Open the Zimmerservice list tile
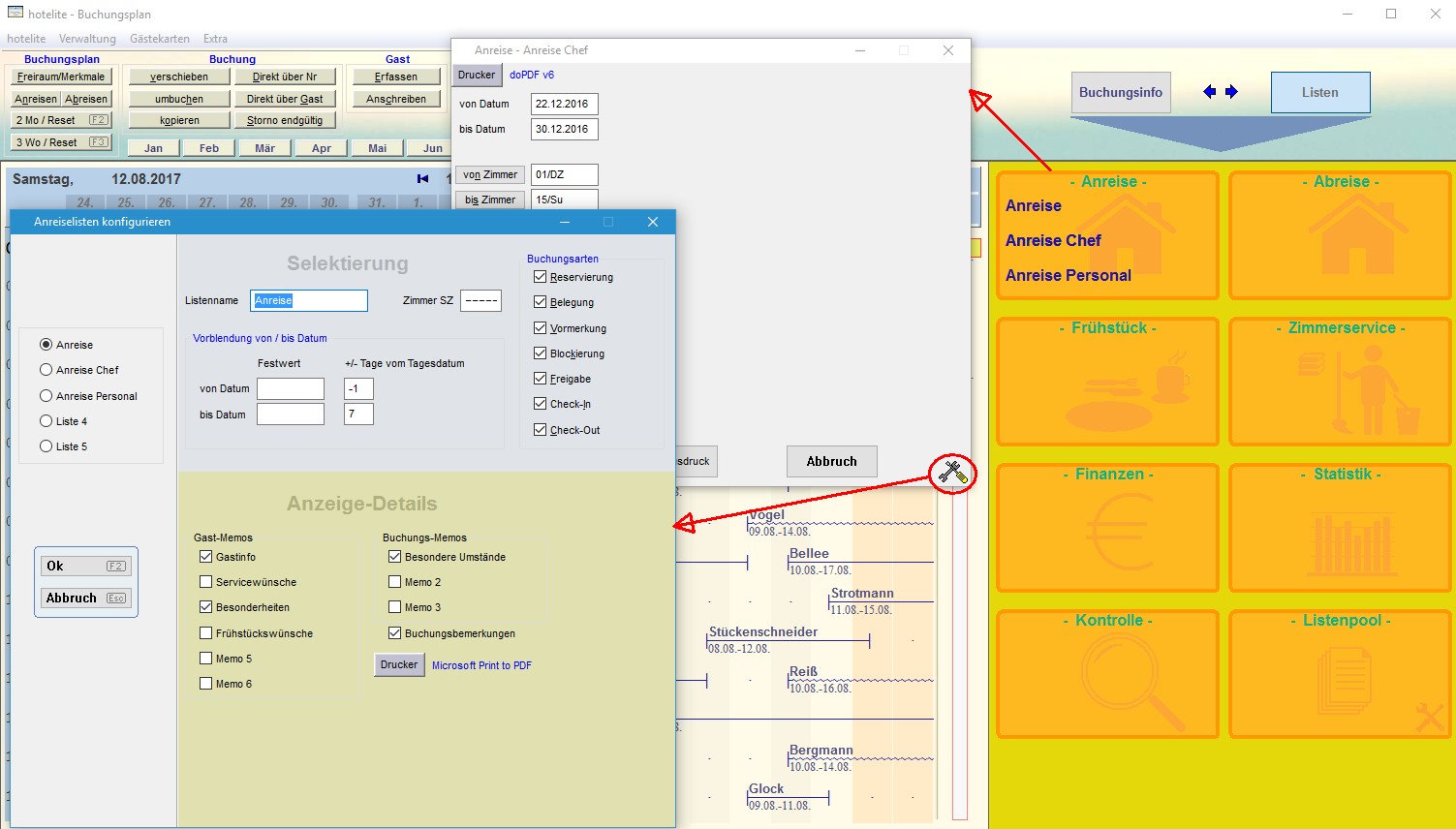Screen dimensions: 1456x829 1340,383
